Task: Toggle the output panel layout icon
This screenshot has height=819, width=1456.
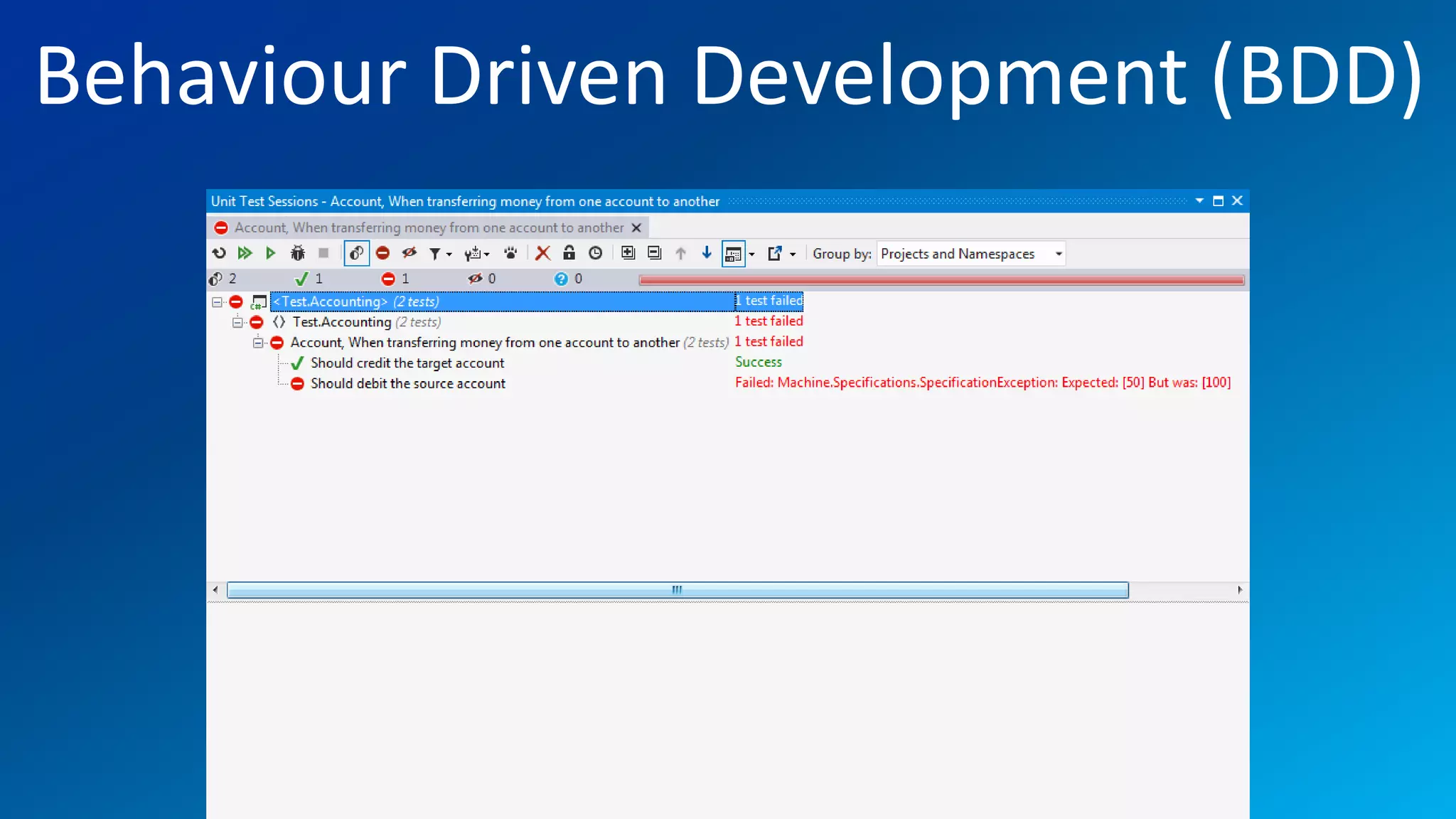Action: [x=733, y=254]
